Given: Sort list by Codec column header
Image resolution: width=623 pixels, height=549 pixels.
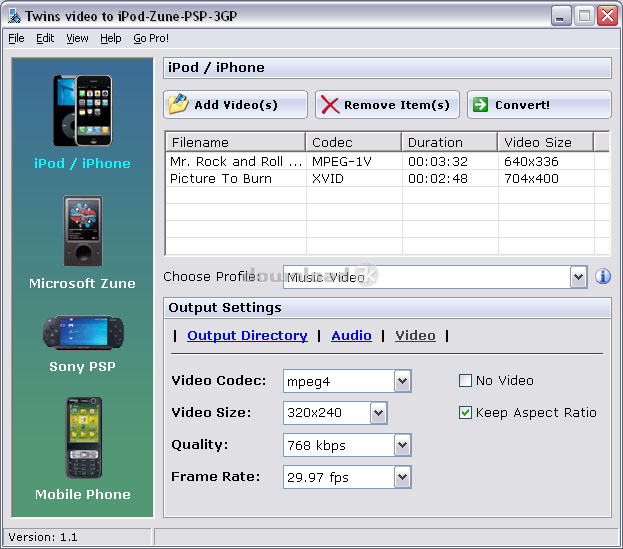Looking at the screenshot, I should (354, 142).
